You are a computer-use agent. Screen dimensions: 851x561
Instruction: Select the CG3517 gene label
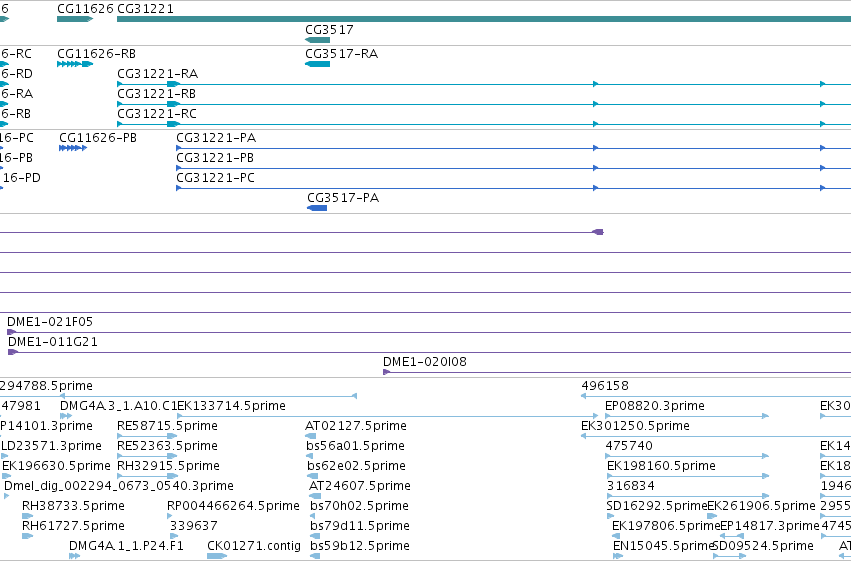tap(329, 30)
